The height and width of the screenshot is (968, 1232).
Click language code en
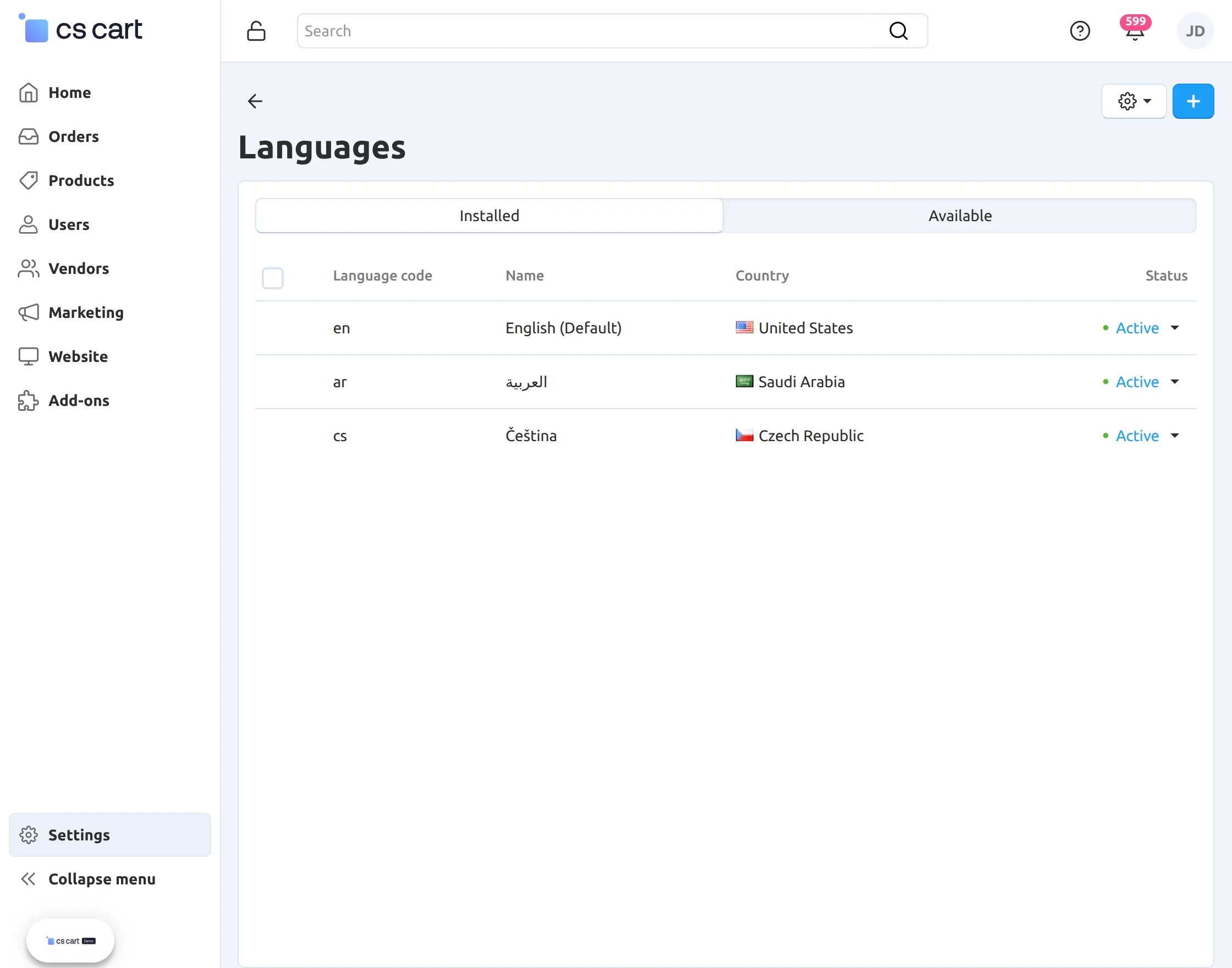coord(341,328)
